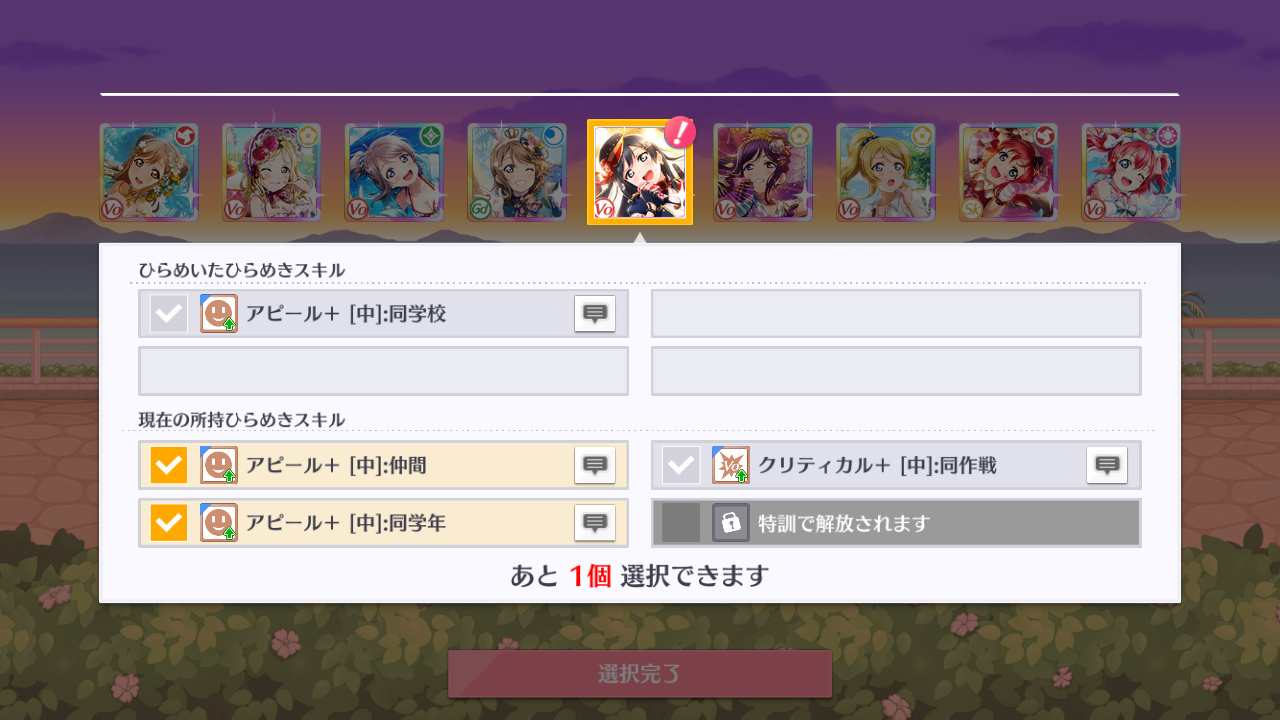Open the アピール+ [中]:同学校 skill description bubble
Image resolution: width=1280 pixels, height=720 pixels.
pos(595,314)
